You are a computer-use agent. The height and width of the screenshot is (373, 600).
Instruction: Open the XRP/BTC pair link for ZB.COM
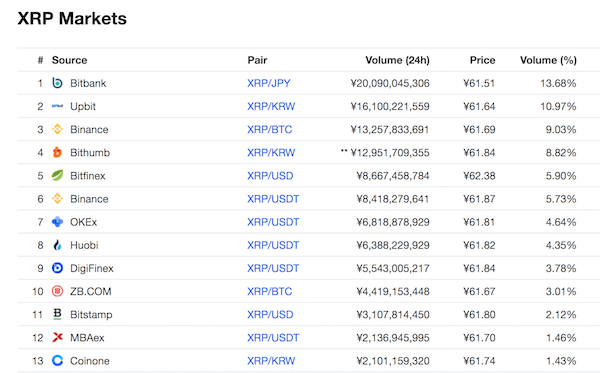coord(269,292)
